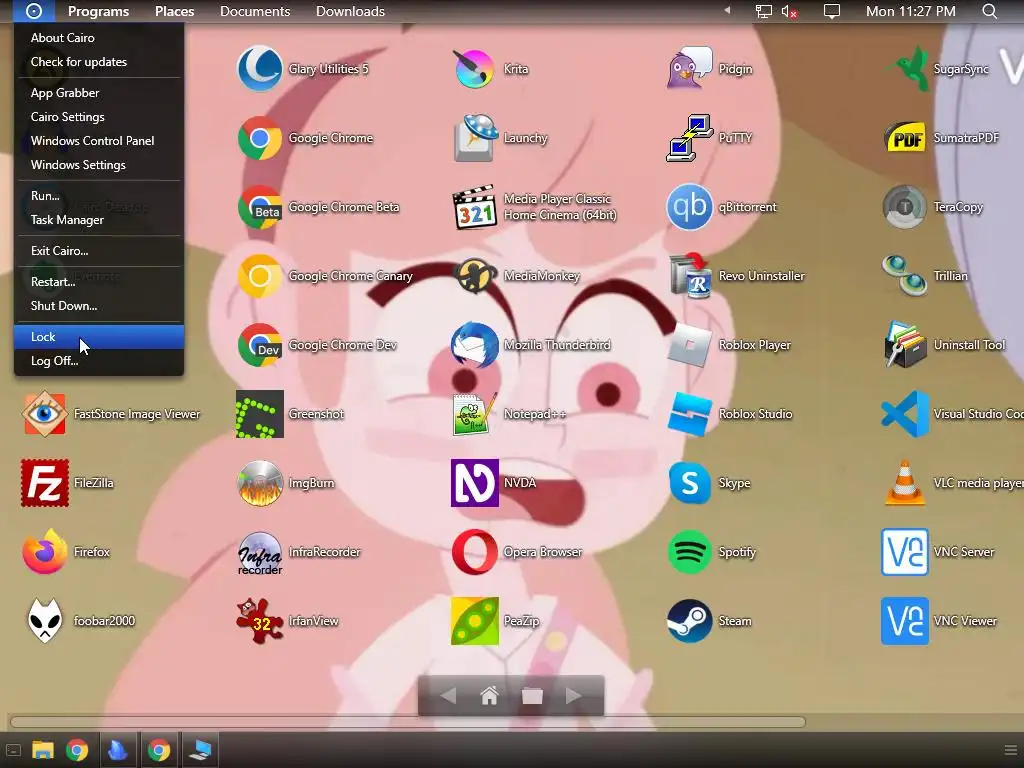Launch NVDA screen reader icon
This screenshot has height=768, width=1024.
click(475, 483)
